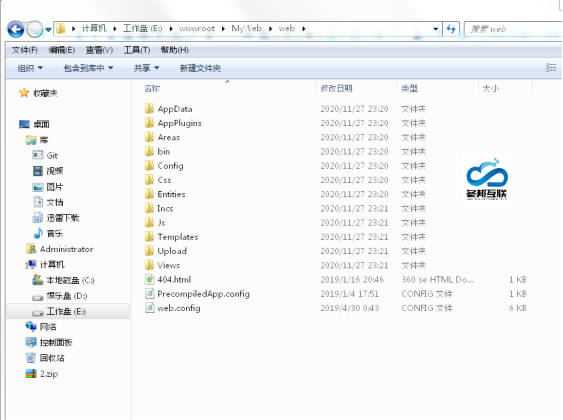The image size is (563, 420).
Task: Open the File (F) menu
Action: pos(25,50)
